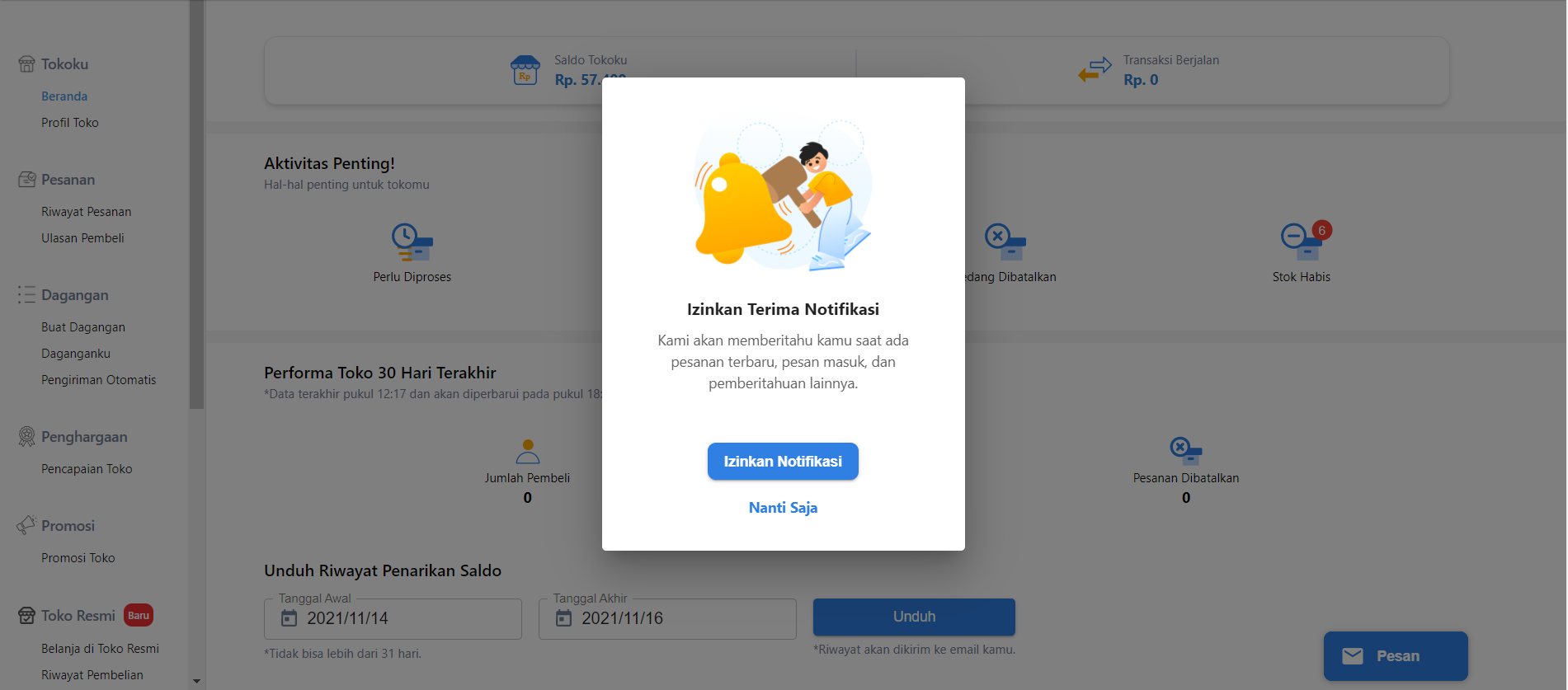Open Pengiriman Otomatis in sidebar
This screenshot has height=690, width=1568.
99,380
